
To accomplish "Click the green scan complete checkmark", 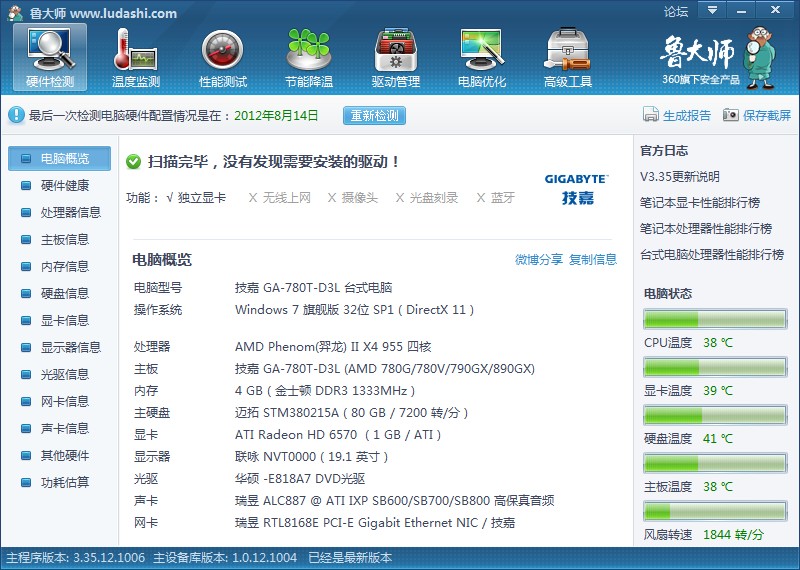I will 134,162.
